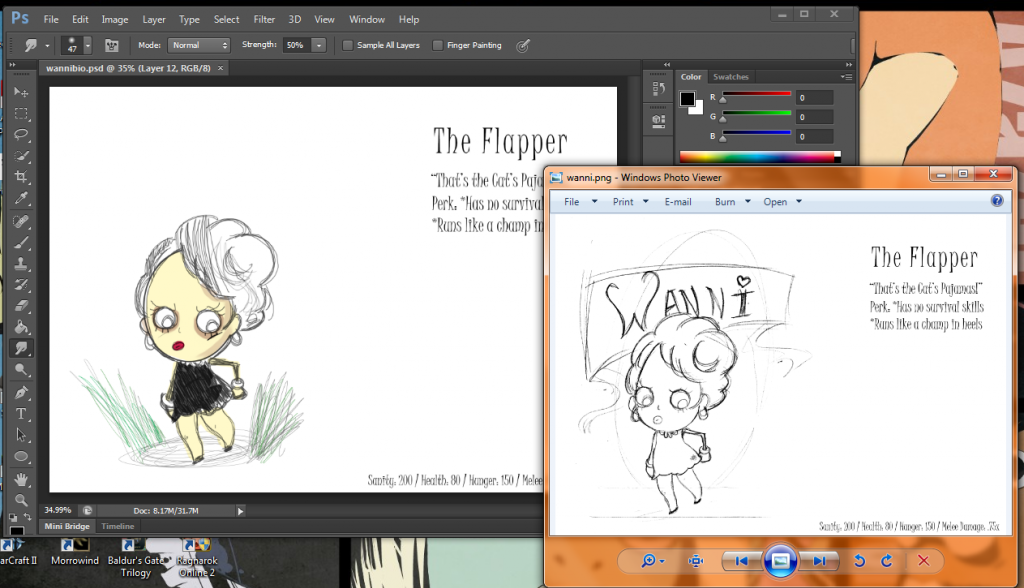This screenshot has width=1024, height=588.
Task: Expand the Strength 50% dropdown arrow
Action: [319, 45]
